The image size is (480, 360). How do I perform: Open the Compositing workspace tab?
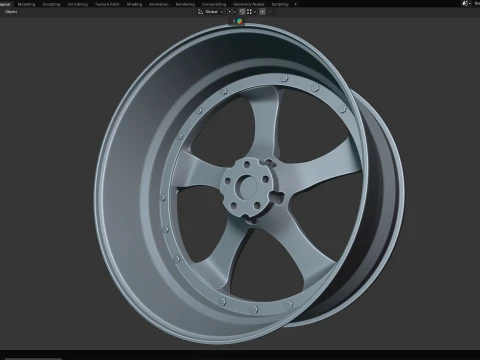click(214, 4)
